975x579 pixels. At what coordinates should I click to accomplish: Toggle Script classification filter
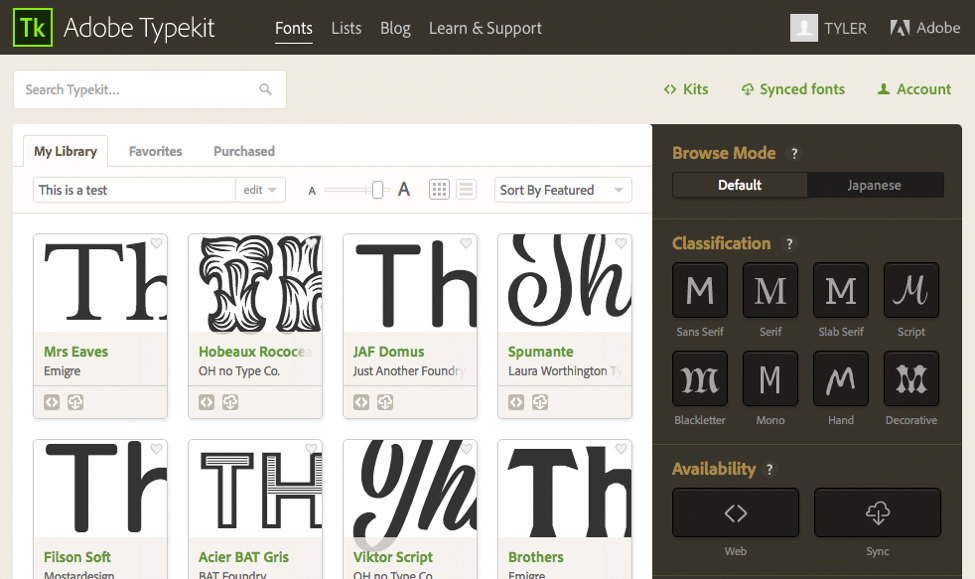[911, 290]
